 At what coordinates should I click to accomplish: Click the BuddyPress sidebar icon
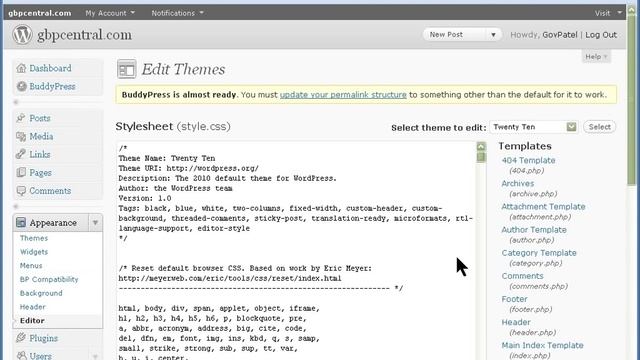click(x=21, y=86)
